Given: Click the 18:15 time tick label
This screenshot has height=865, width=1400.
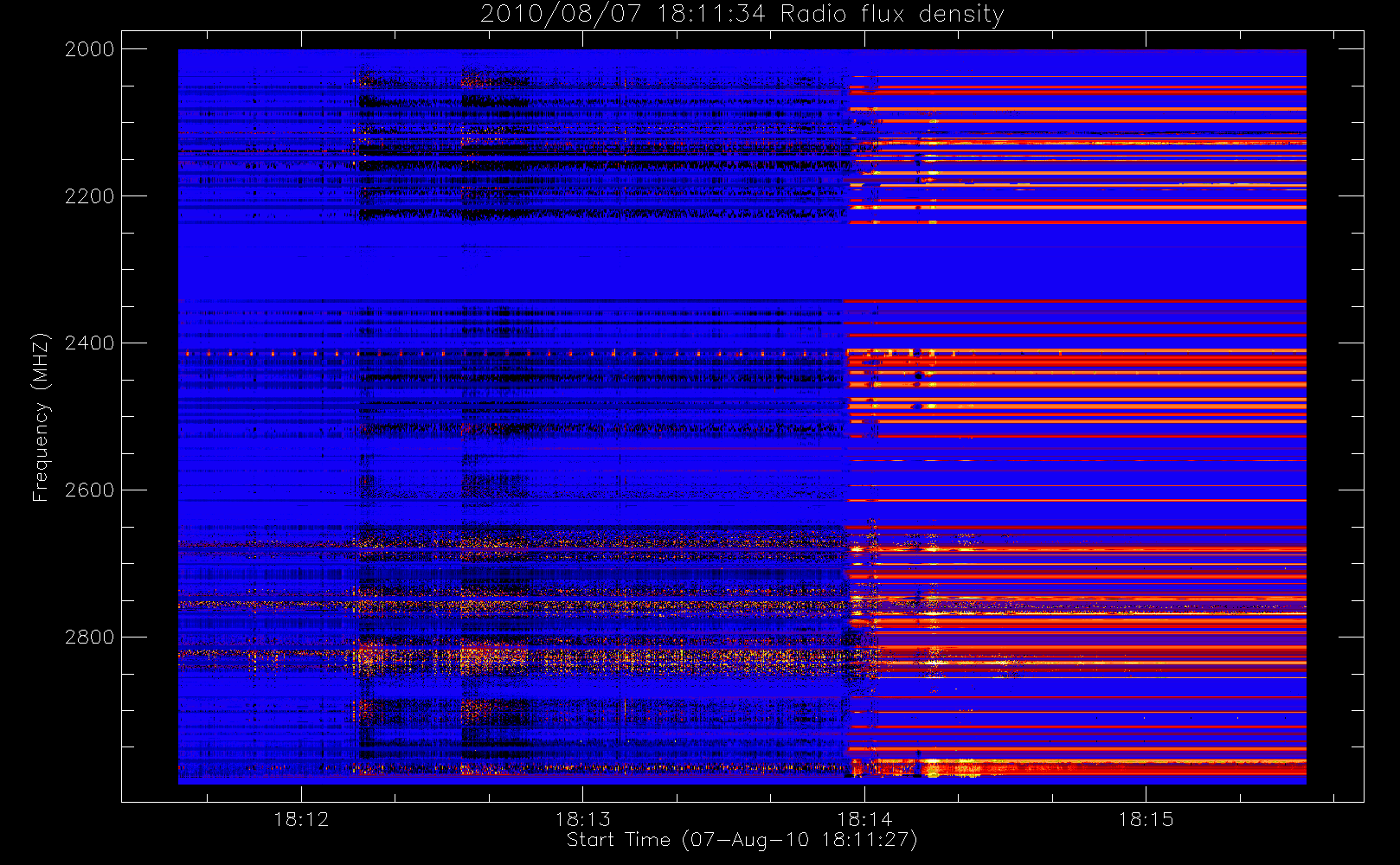Looking at the screenshot, I should click(x=1146, y=819).
